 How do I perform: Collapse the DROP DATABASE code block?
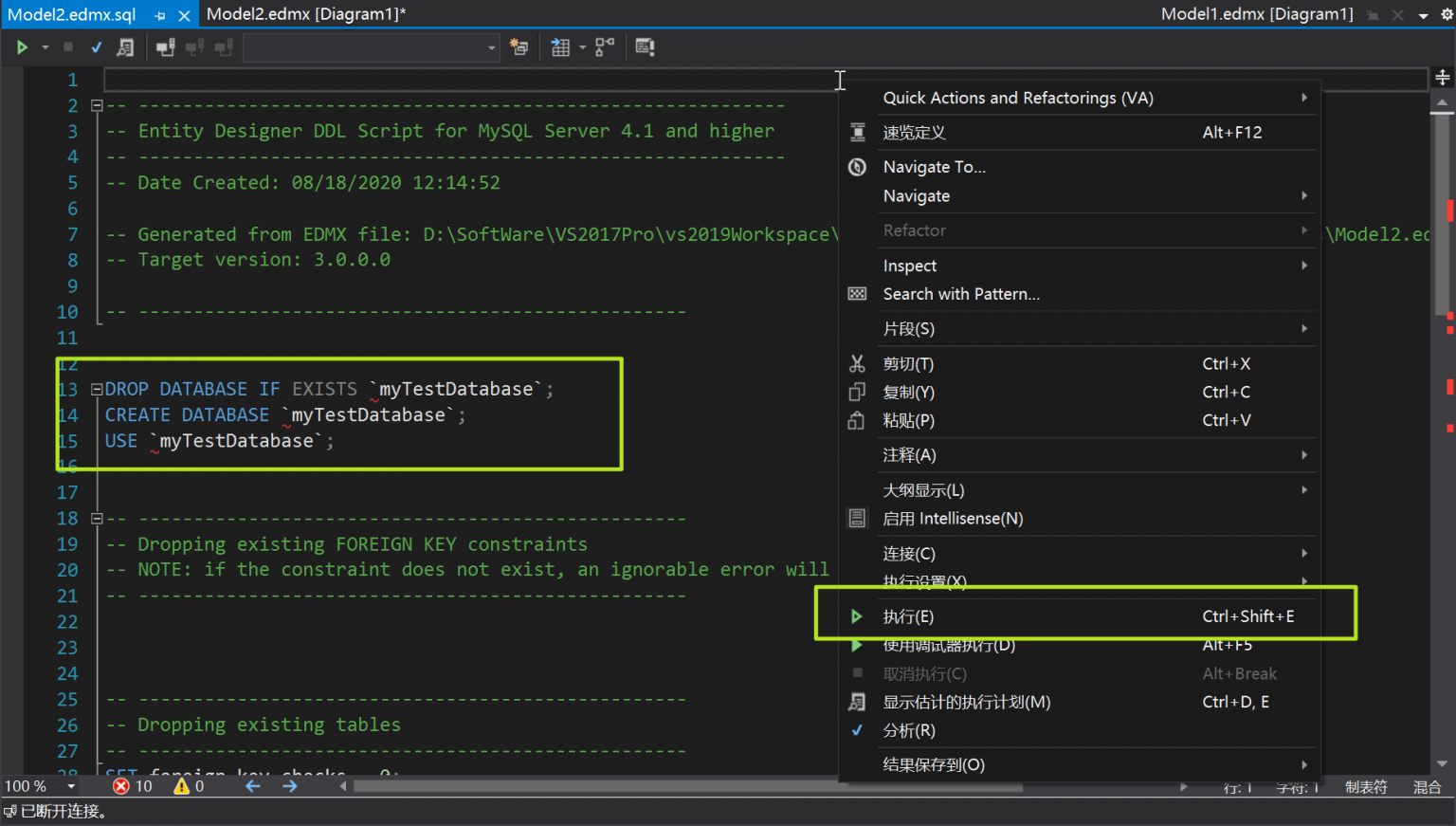[97, 389]
